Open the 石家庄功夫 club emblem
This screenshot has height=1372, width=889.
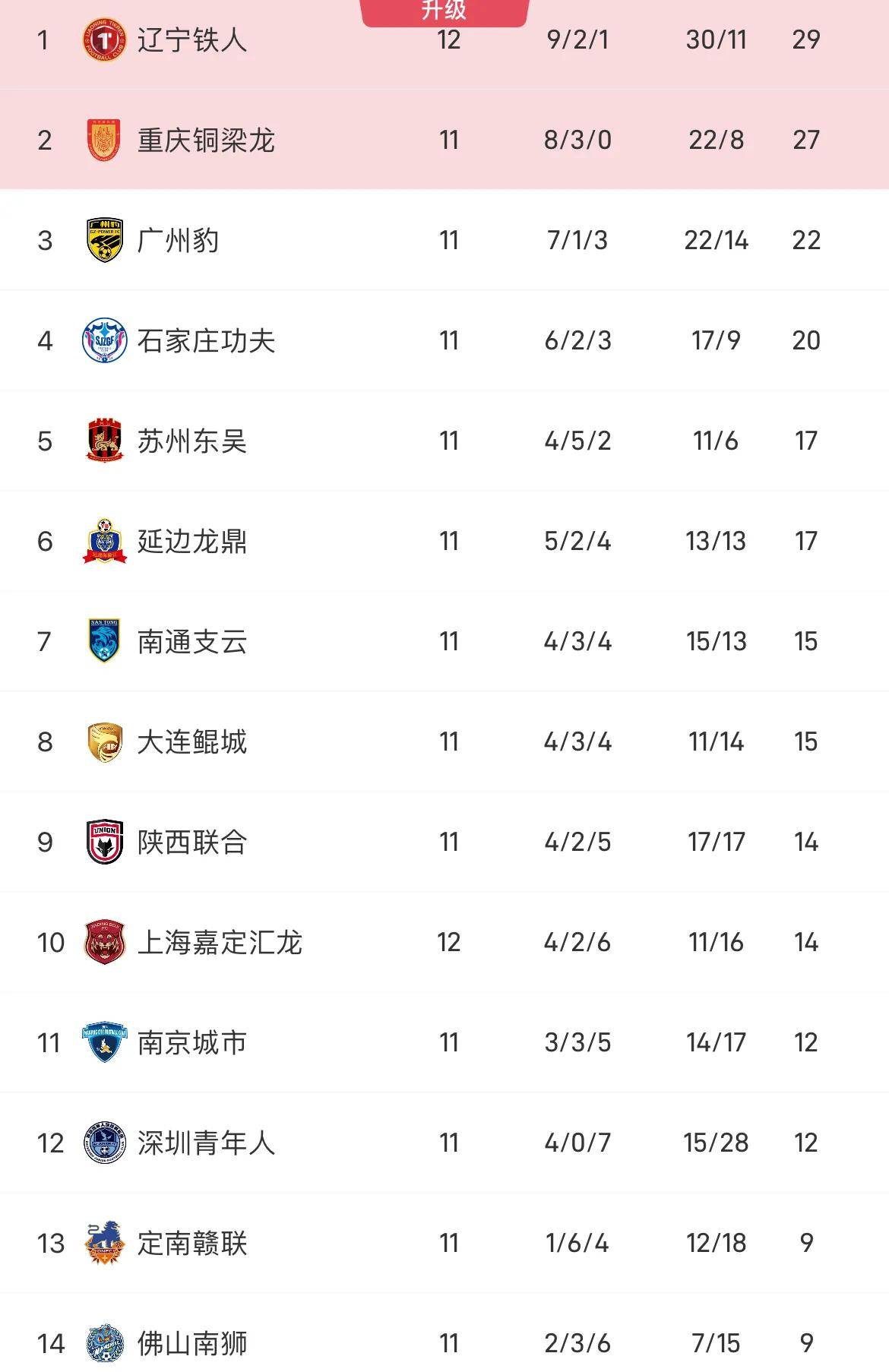tap(104, 341)
